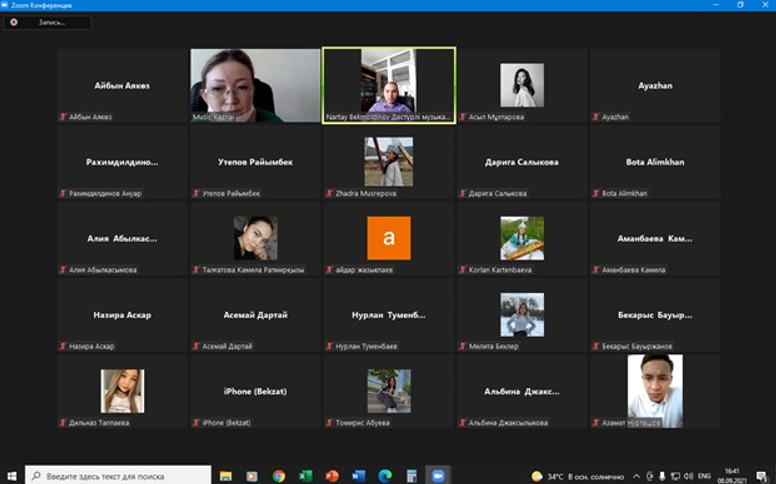The image size is (776, 484).
Task: Click the orange 'a' avatar of айдар
Action: 388,238
